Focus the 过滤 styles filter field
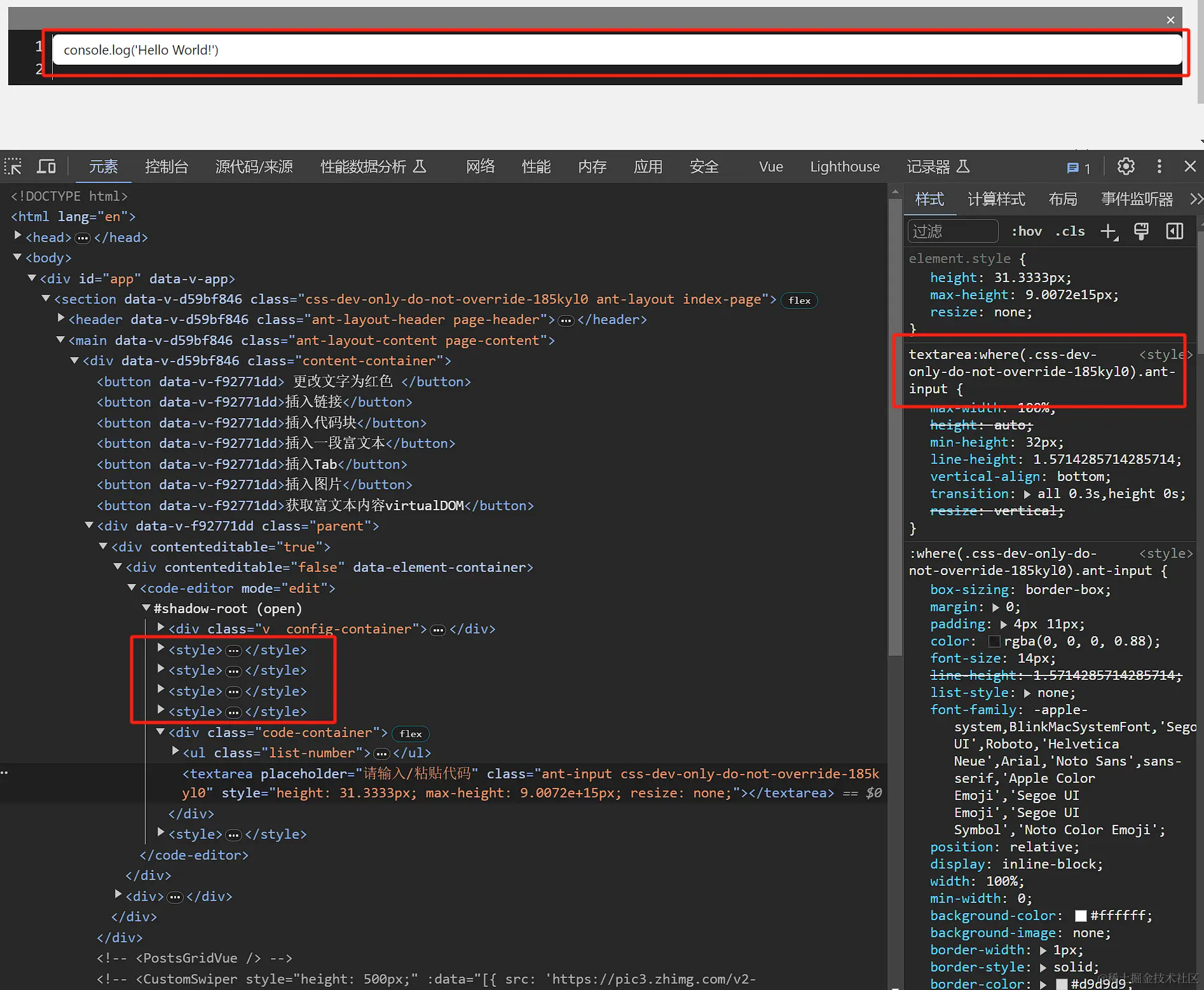The image size is (1204, 990). point(953,231)
